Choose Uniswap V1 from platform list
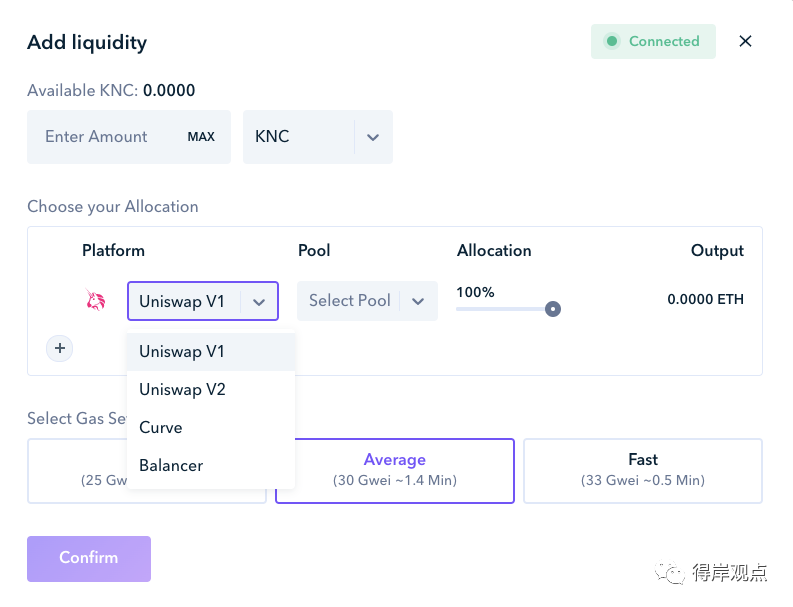This screenshot has height=607, width=793. (x=211, y=352)
